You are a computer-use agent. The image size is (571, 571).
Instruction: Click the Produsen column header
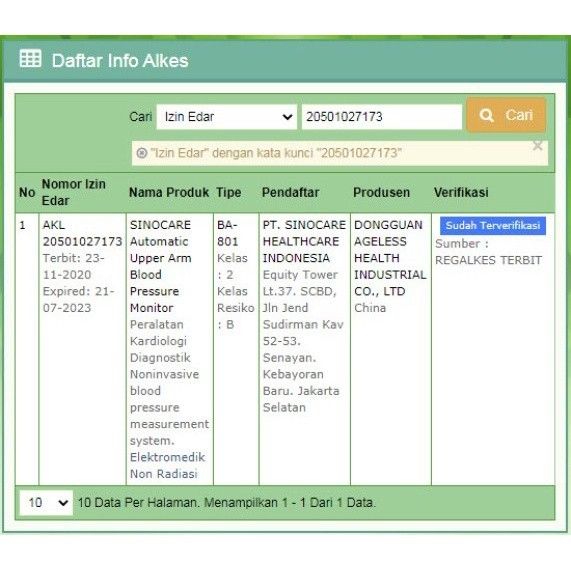[381, 192]
